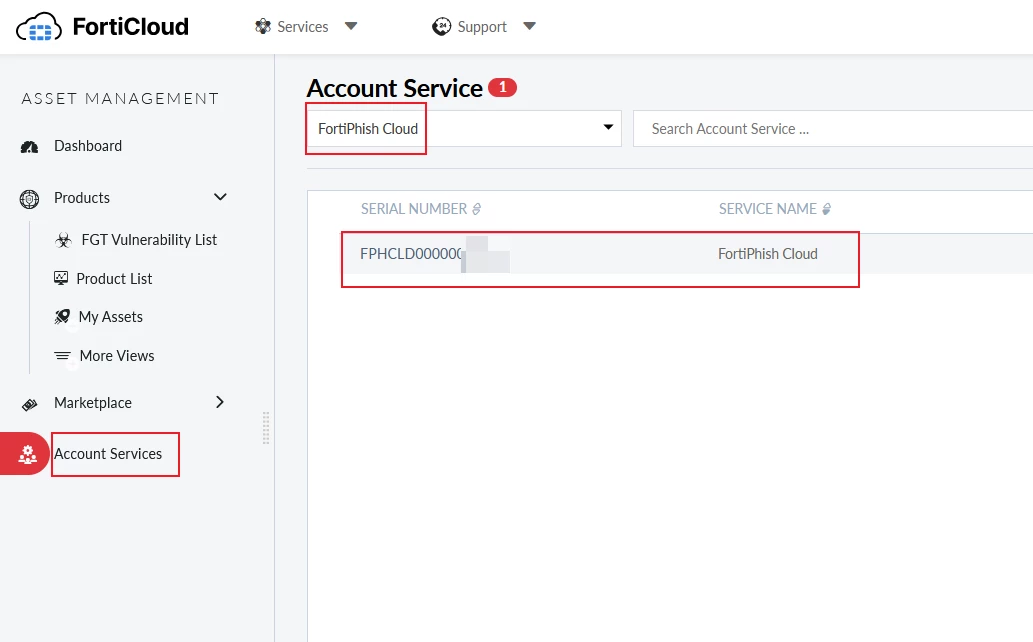
Task: Select Products in the sidebar
Action: pyautogui.click(x=82, y=198)
